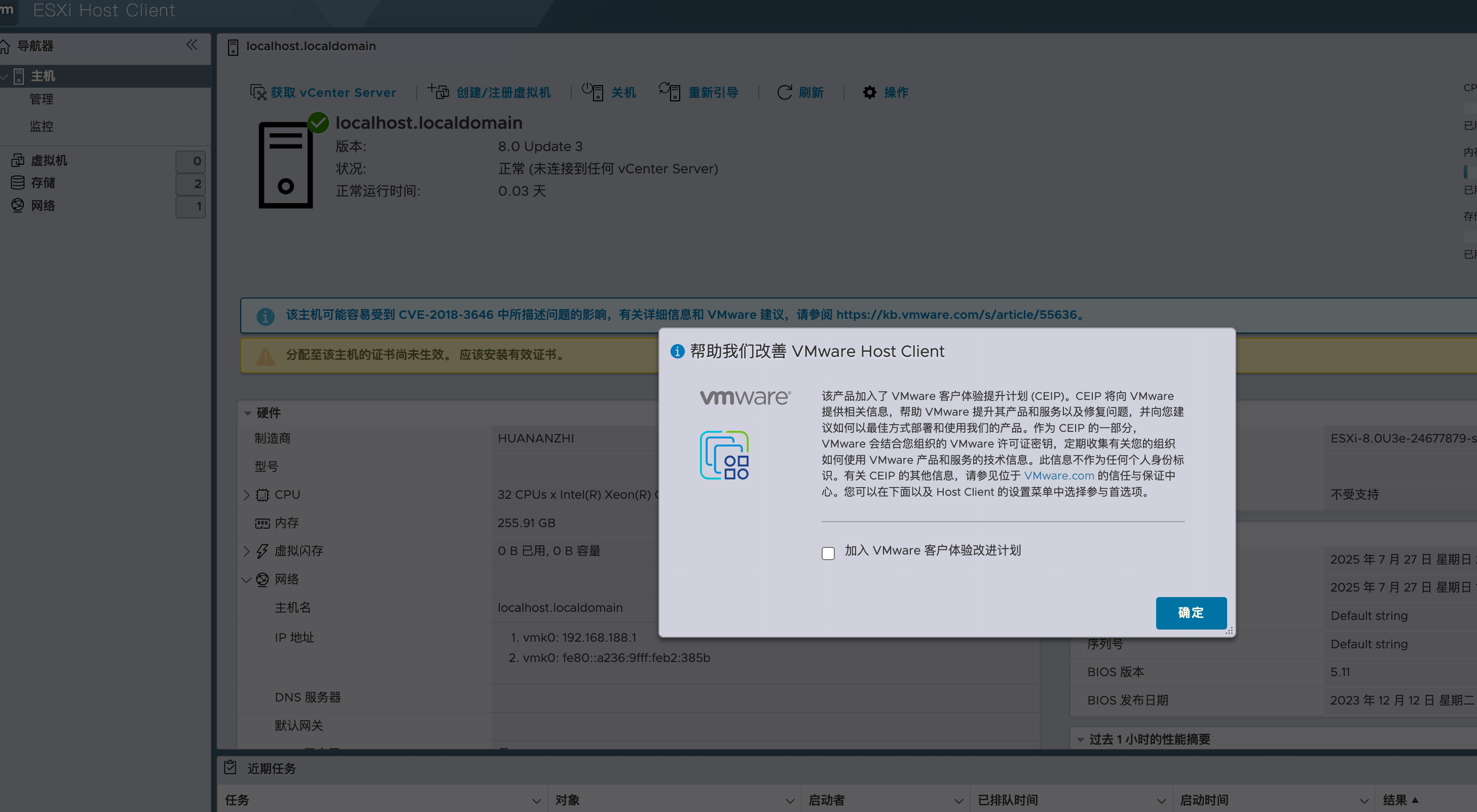Click the warning triangle icon on certificate alert
The height and width of the screenshot is (812, 1477).
pyautogui.click(x=265, y=356)
